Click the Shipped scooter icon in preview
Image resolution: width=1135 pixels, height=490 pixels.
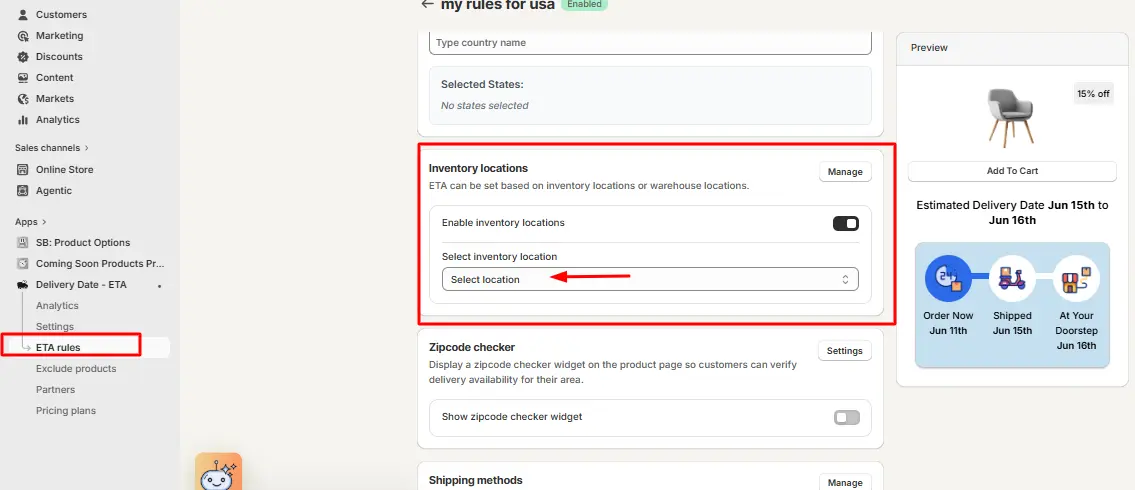click(x=1011, y=278)
